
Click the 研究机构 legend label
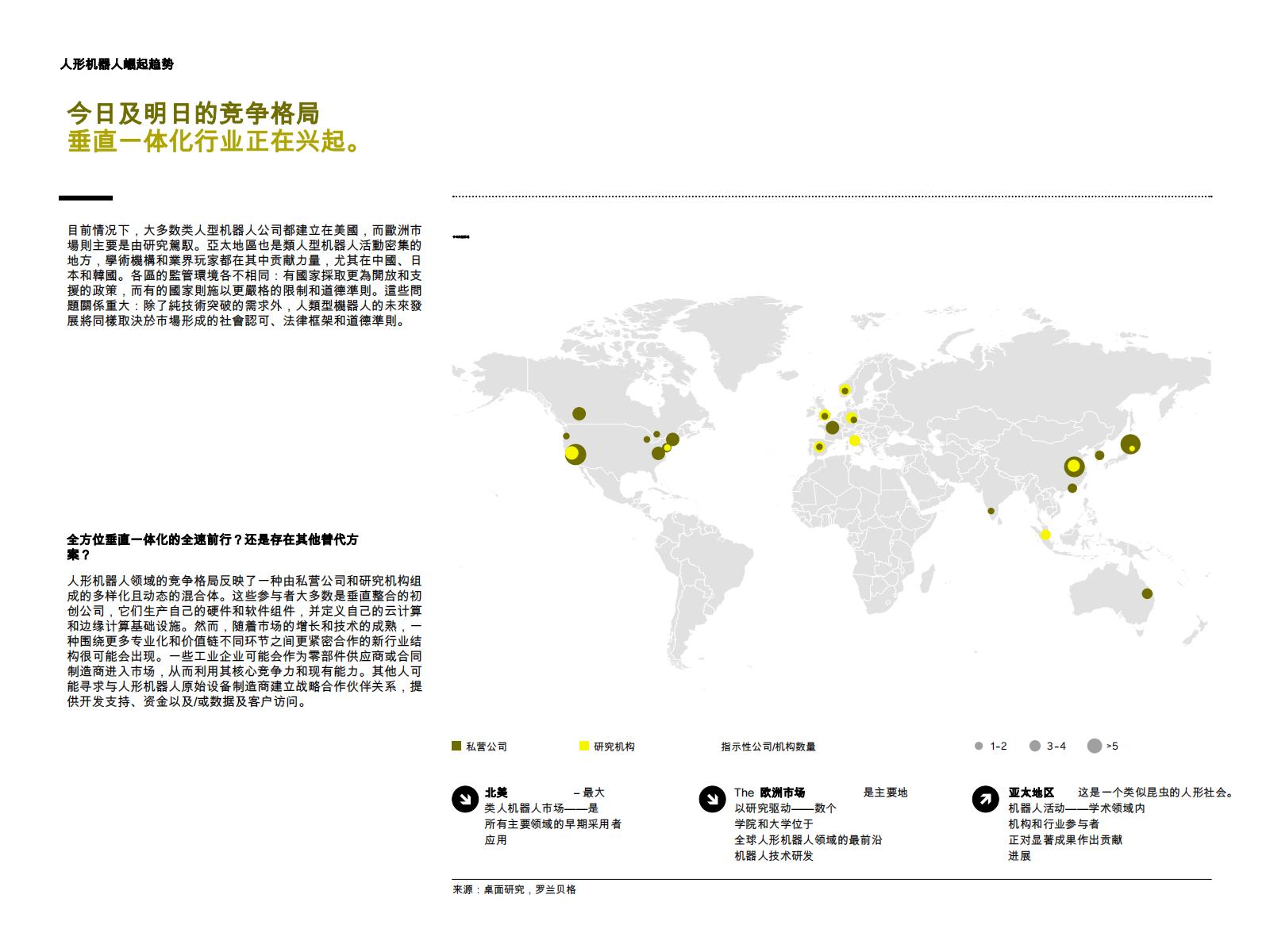(614, 747)
